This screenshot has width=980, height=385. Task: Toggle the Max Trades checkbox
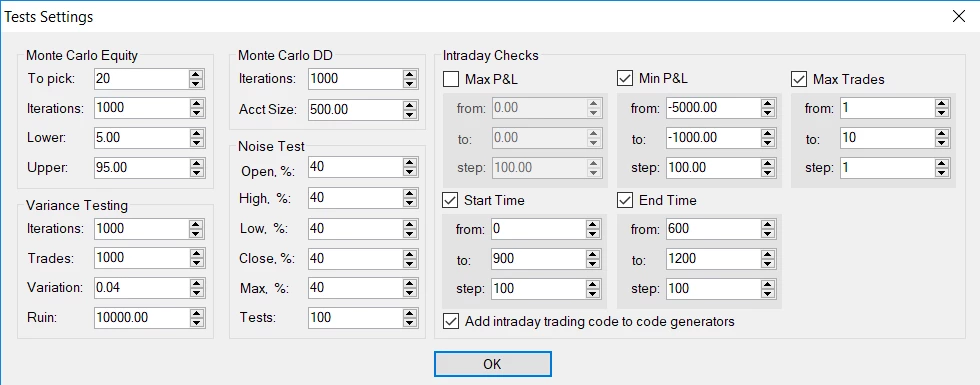pos(799,79)
